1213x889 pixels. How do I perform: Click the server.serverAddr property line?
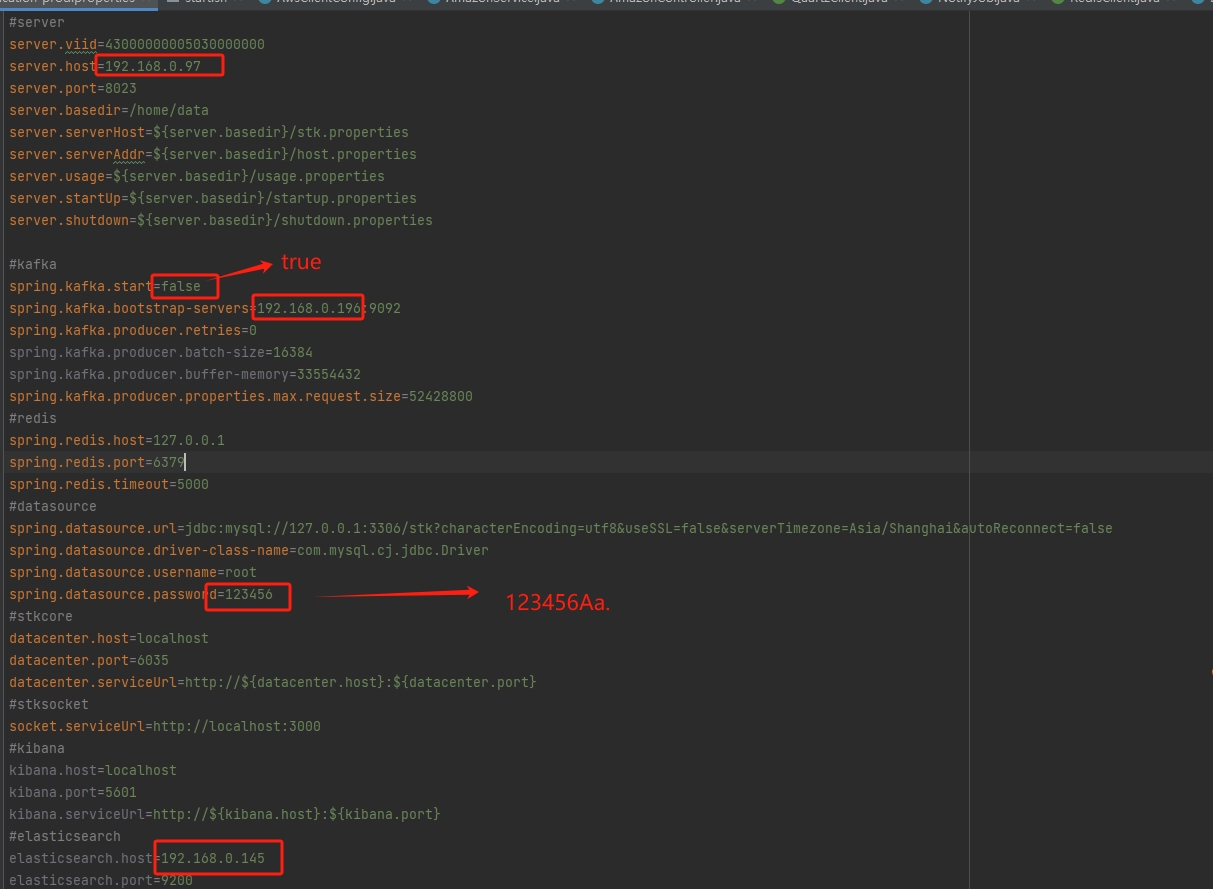tap(213, 154)
